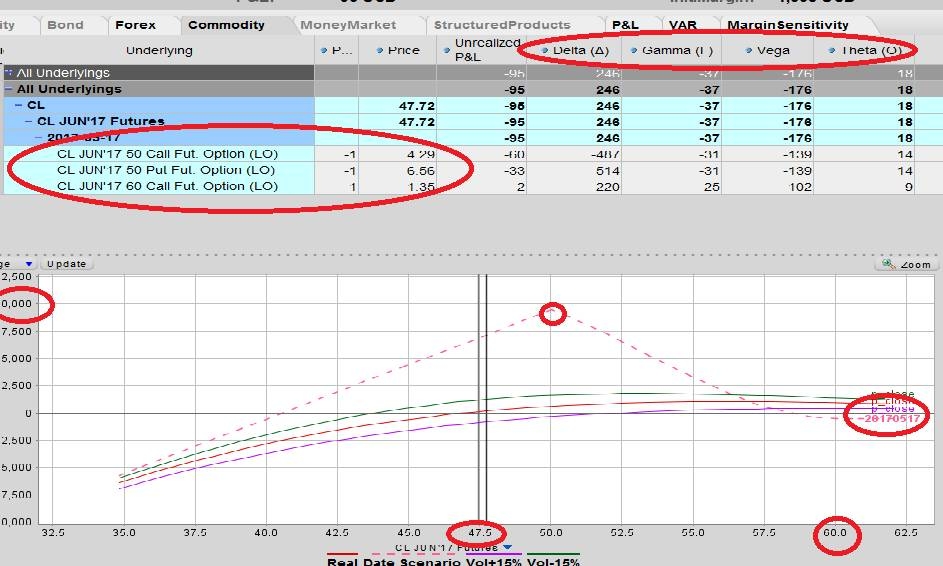
Task: Click price cell 6.56 of 50 Put
Action: [x=420, y=171]
